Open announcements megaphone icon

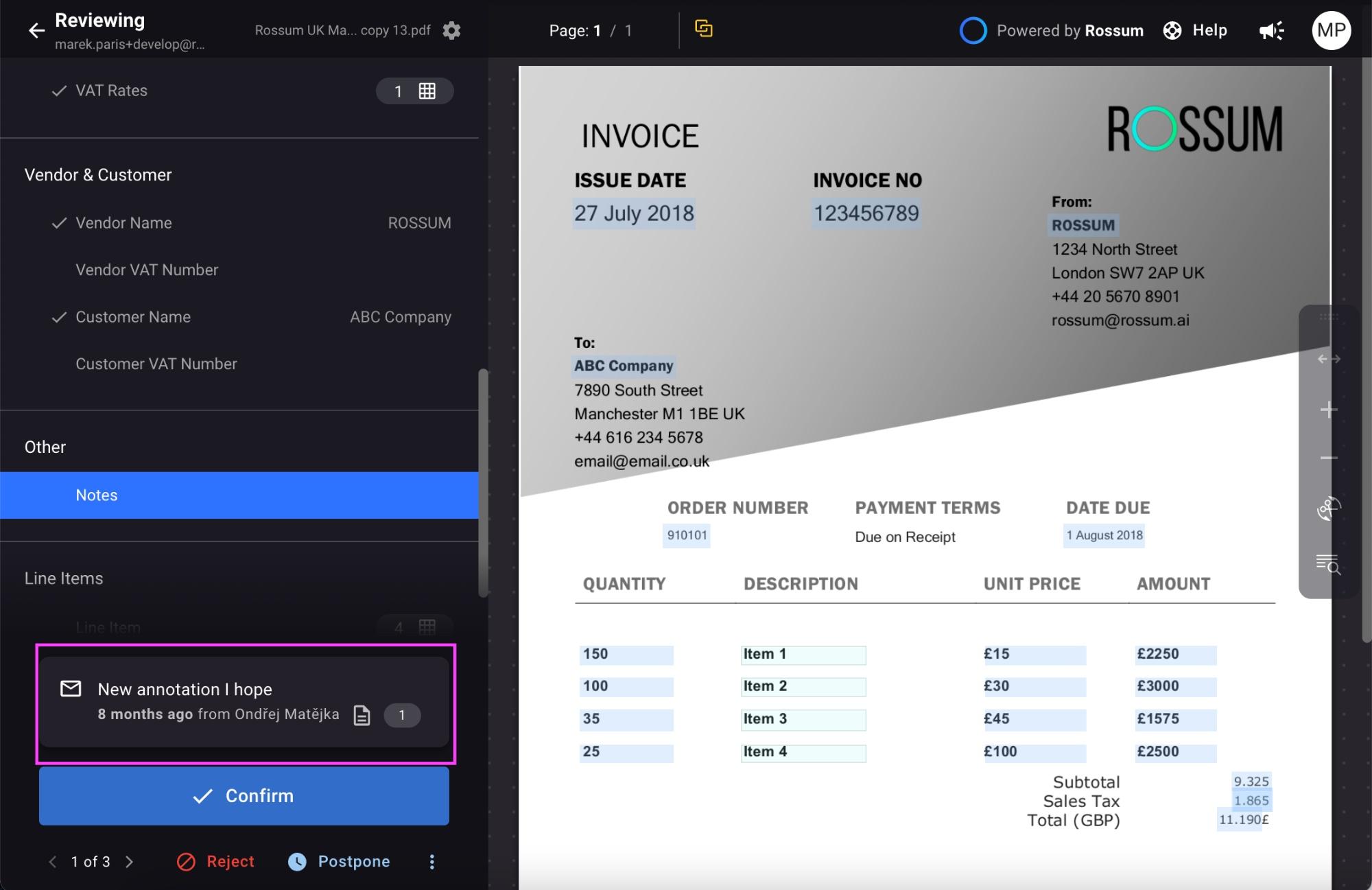pyautogui.click(x=1271, y=30)
